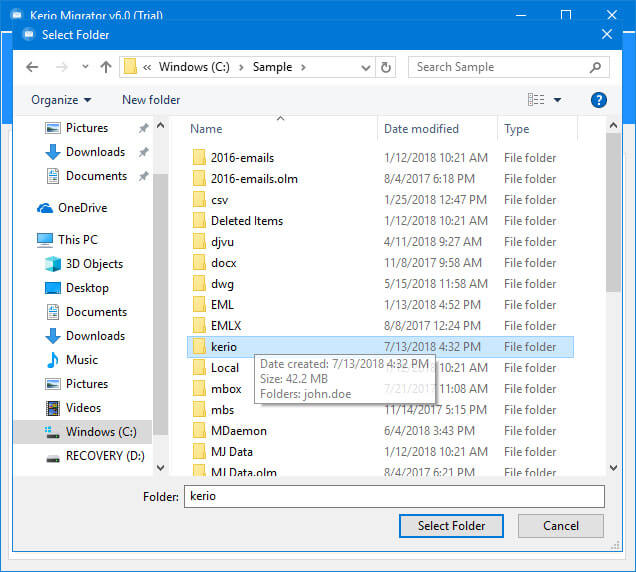Click the file list scrollbar thumb
The width and height of the screenshot is (636, 572).
613,212
